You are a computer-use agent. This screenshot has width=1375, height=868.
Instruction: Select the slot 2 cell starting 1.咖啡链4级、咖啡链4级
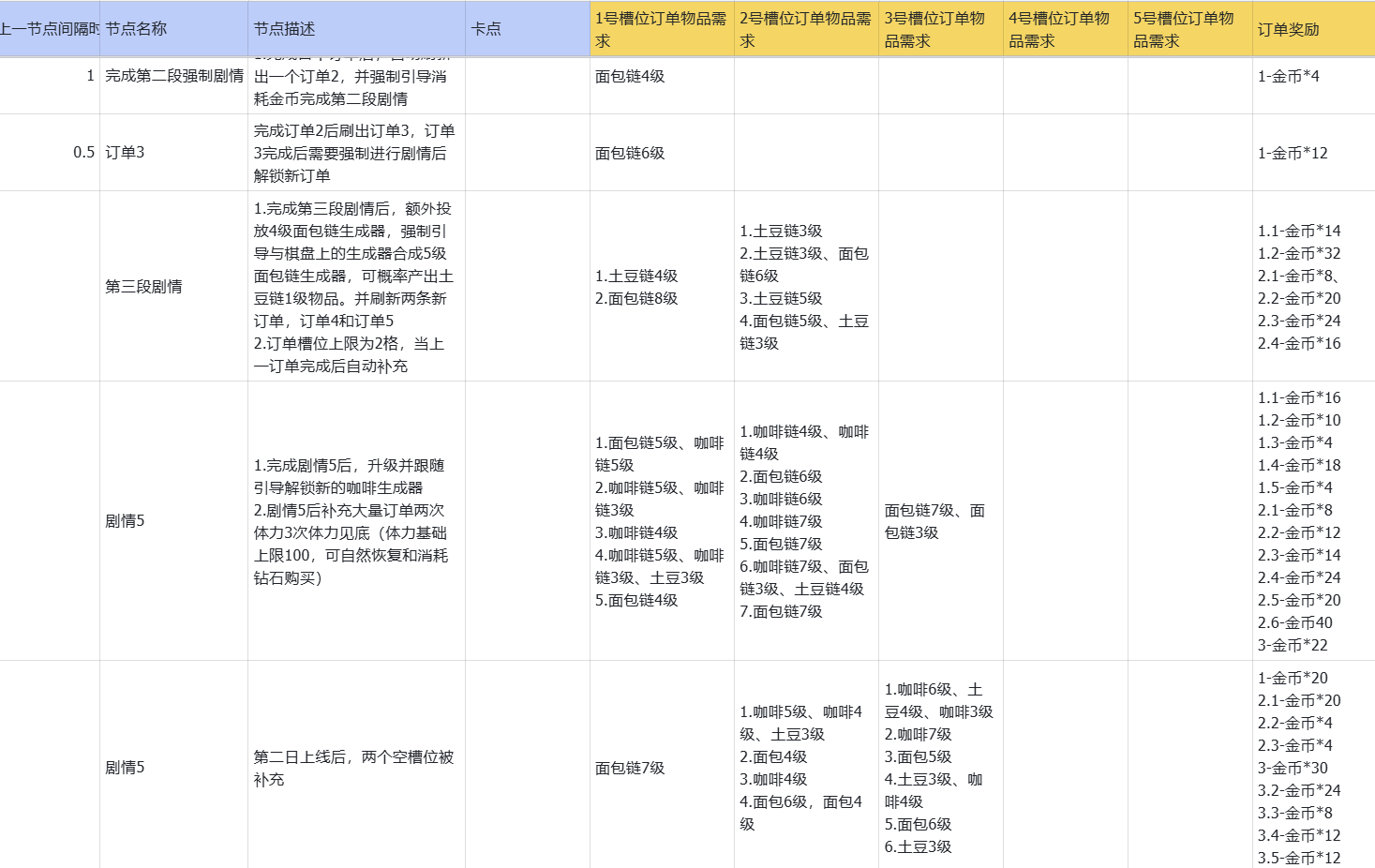[806, 520]
